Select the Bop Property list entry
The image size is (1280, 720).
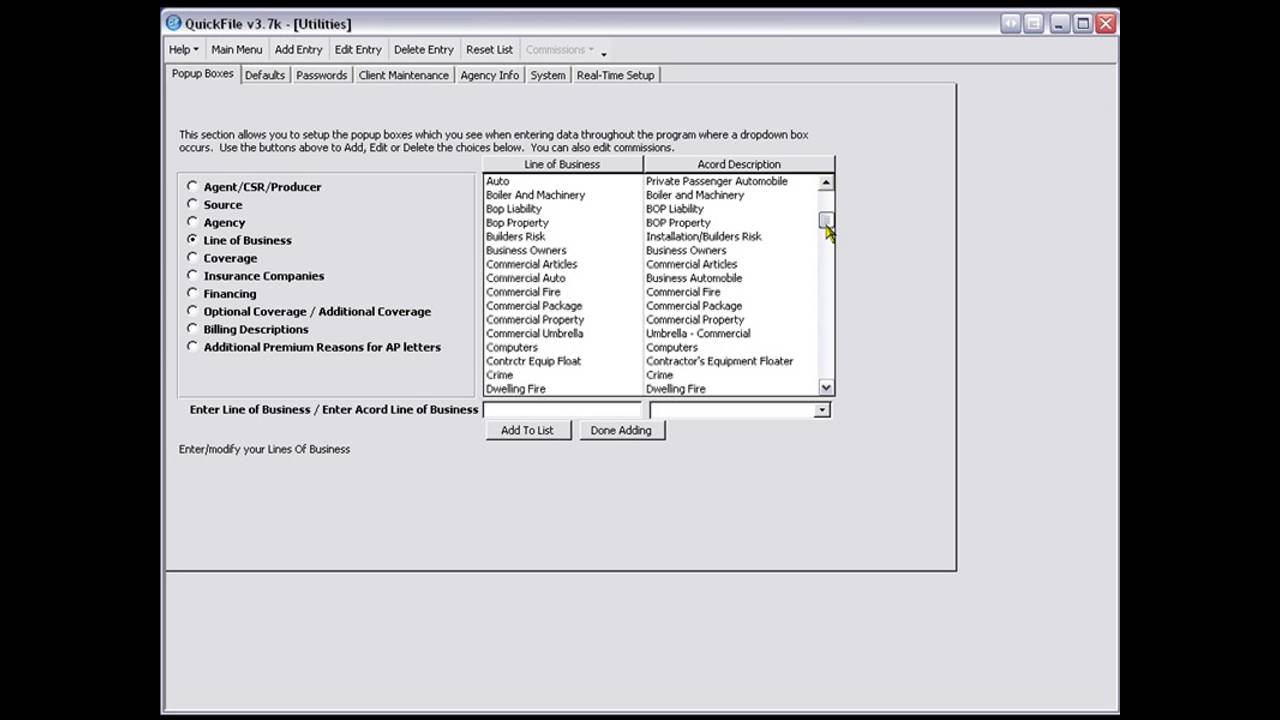click(x=517, y=223)
